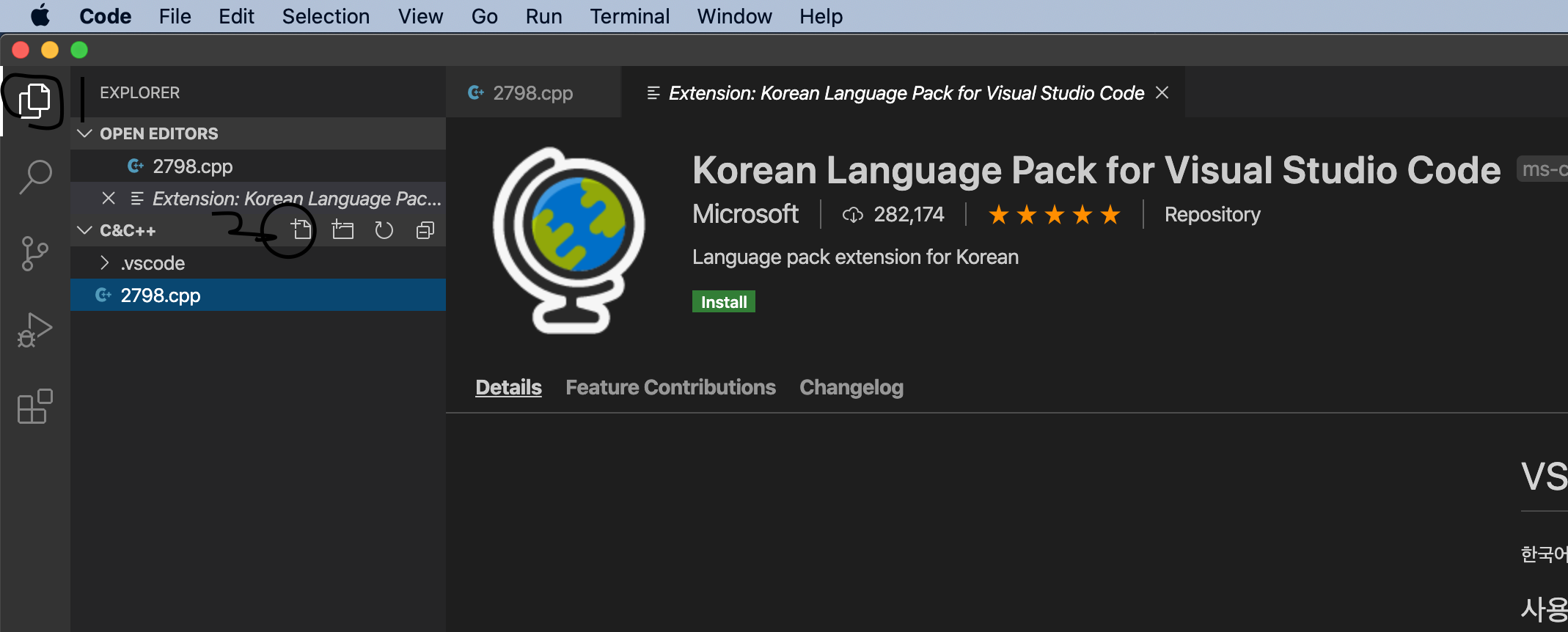The height and width of the screenshot is (632, 1568).
Task: Open the Repository link
Action: pos(1212,215)
